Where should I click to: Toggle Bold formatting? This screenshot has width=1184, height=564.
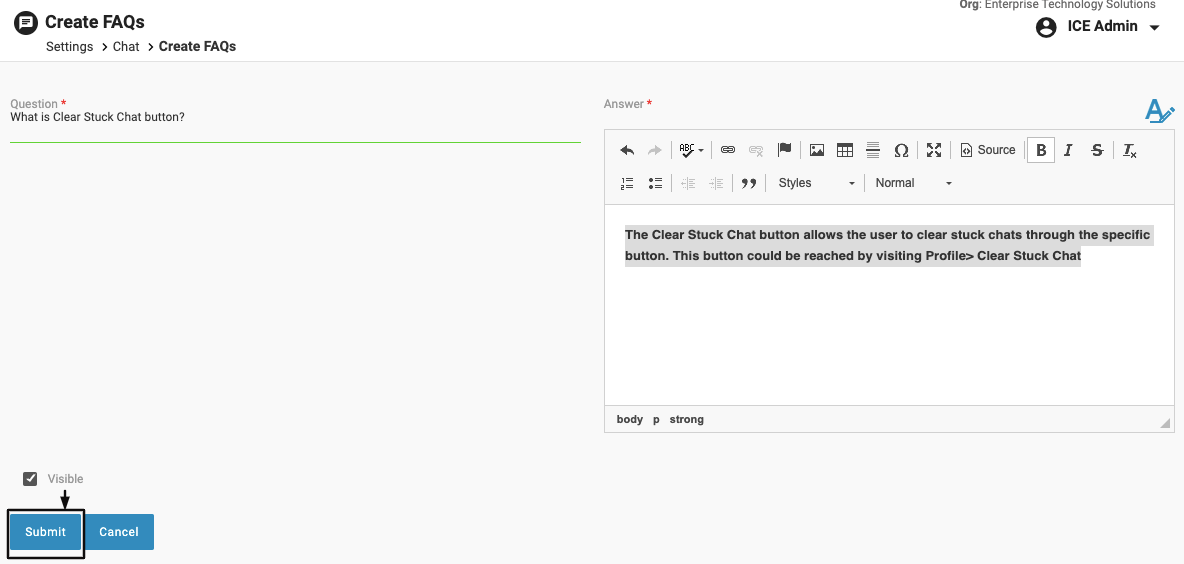pyautogui.click(x=1041, y=150)
